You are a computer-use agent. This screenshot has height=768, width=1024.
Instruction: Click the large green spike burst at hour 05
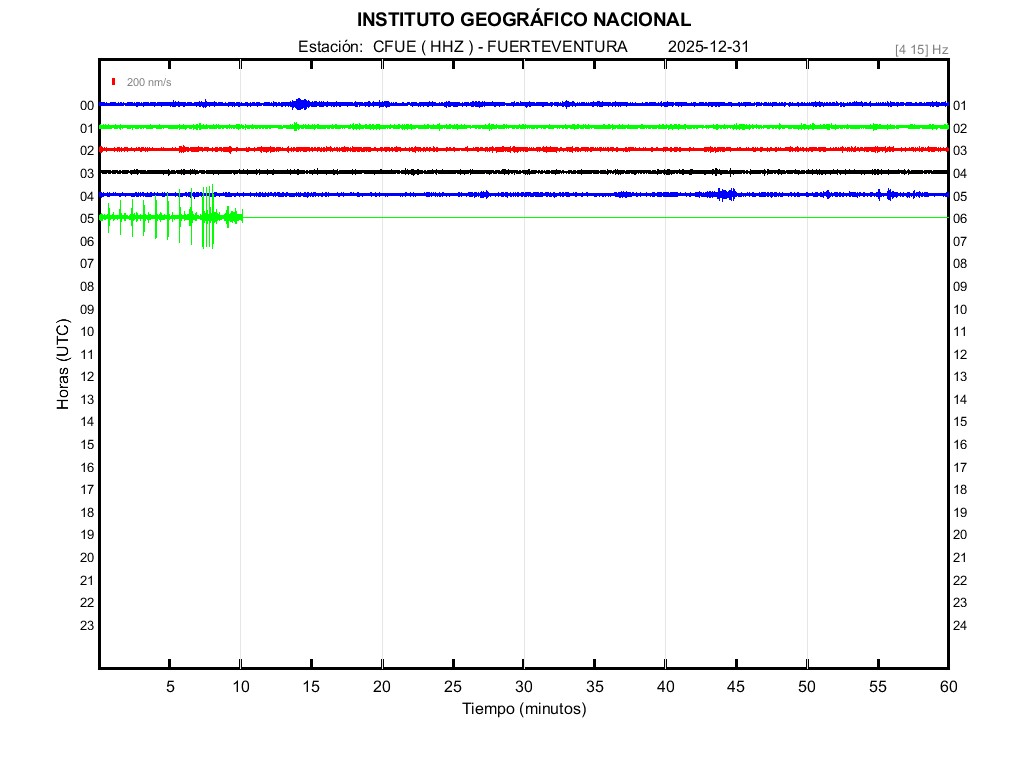tap(207, 216)
